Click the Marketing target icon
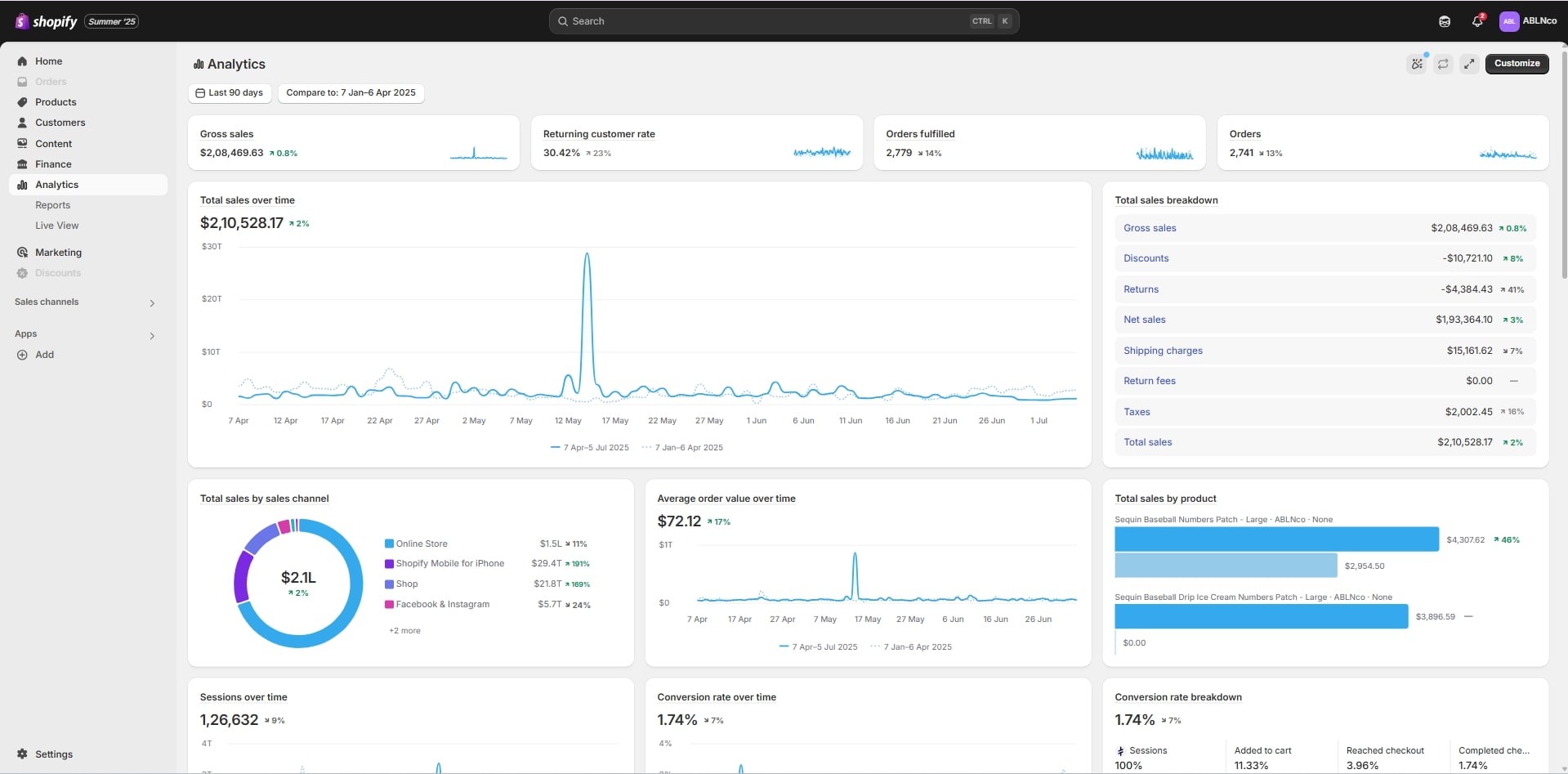This screenshot has height=774, width=1568. coord(22,253)
